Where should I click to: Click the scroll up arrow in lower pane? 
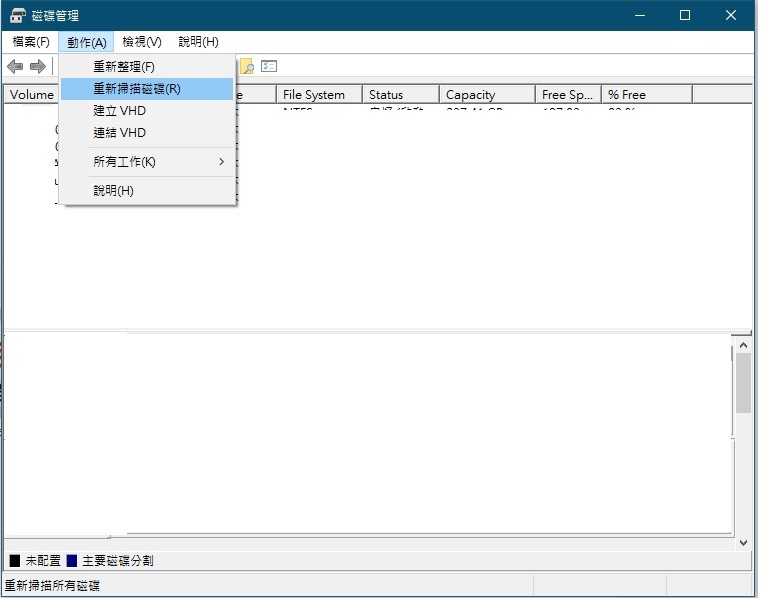[743, 345]
